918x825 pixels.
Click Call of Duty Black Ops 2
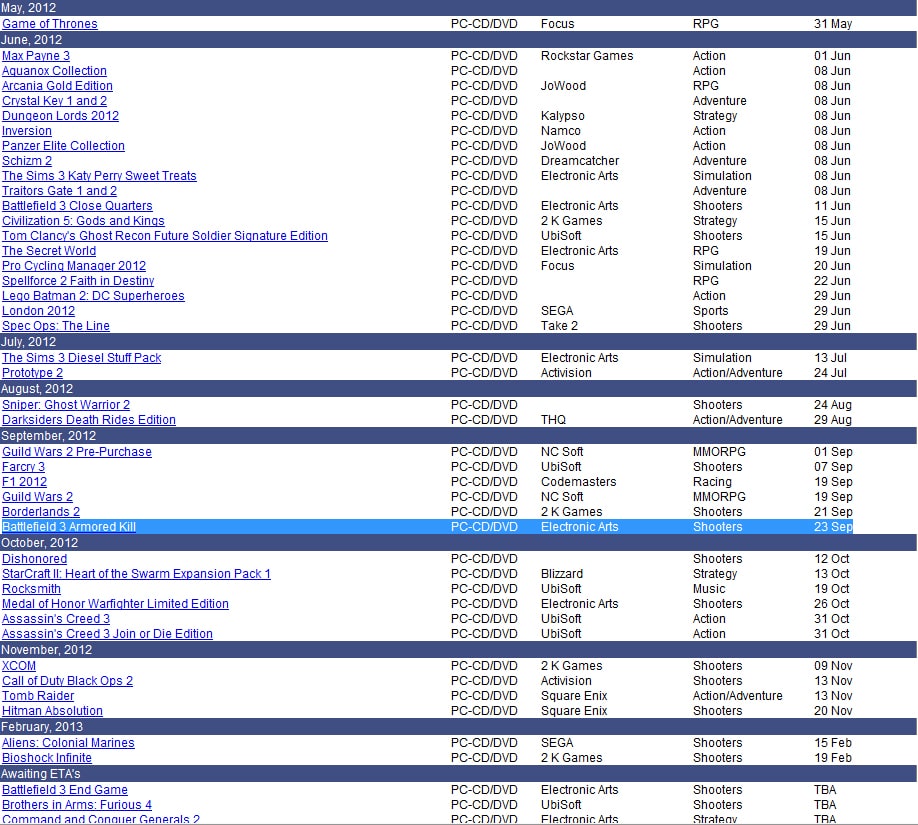click(x=67, y=681)
